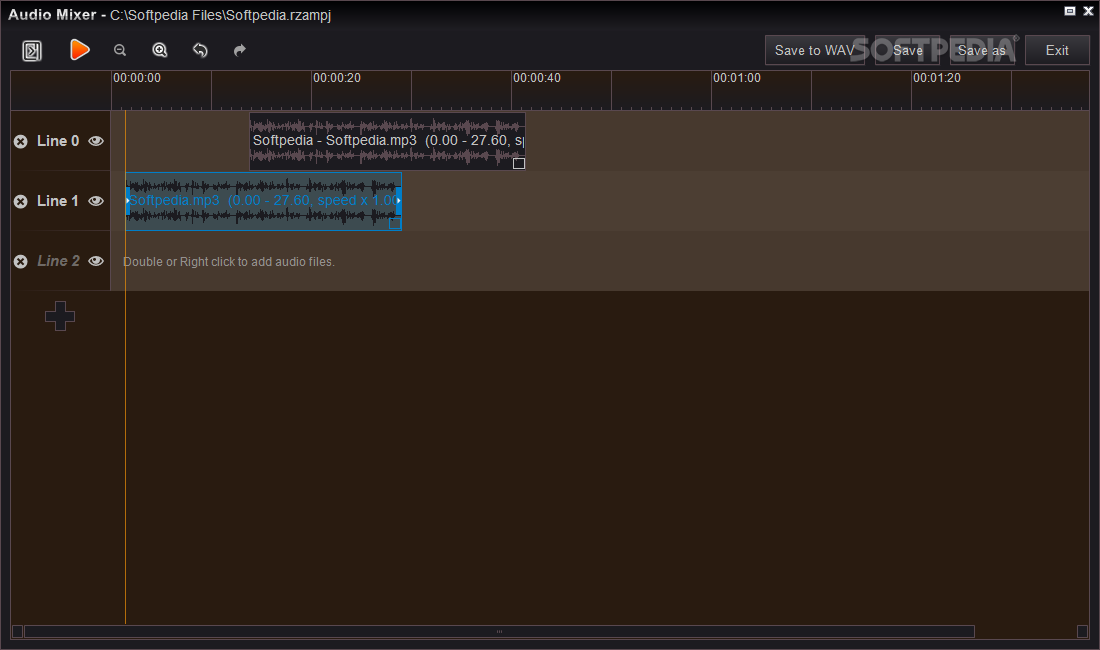Click the Save as button
This screenshot has width=1100, height=650.
(x=981, y=50)
